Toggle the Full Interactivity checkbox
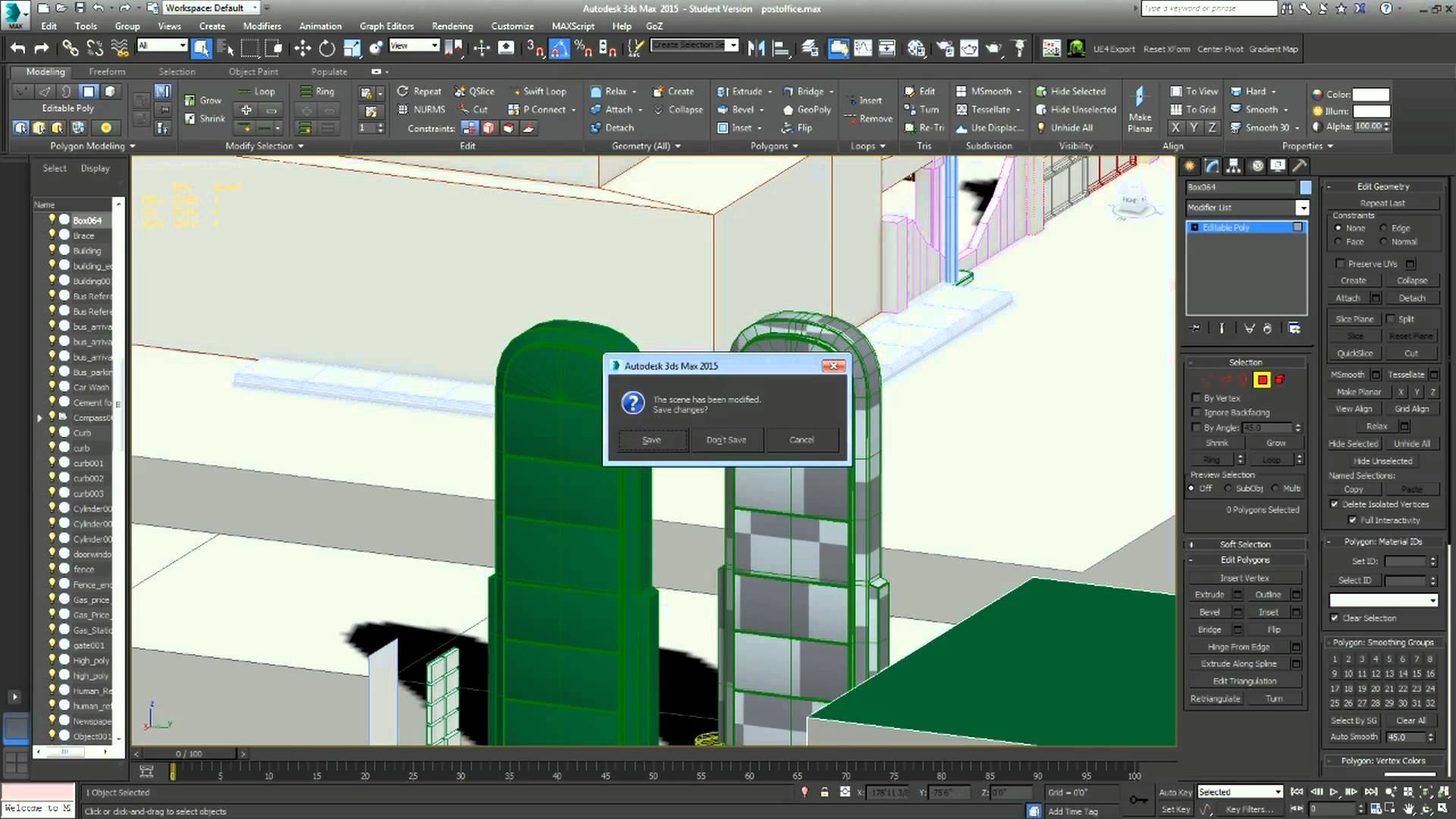The width and height of the screenshot is (1456, 819). (1352, 520)
